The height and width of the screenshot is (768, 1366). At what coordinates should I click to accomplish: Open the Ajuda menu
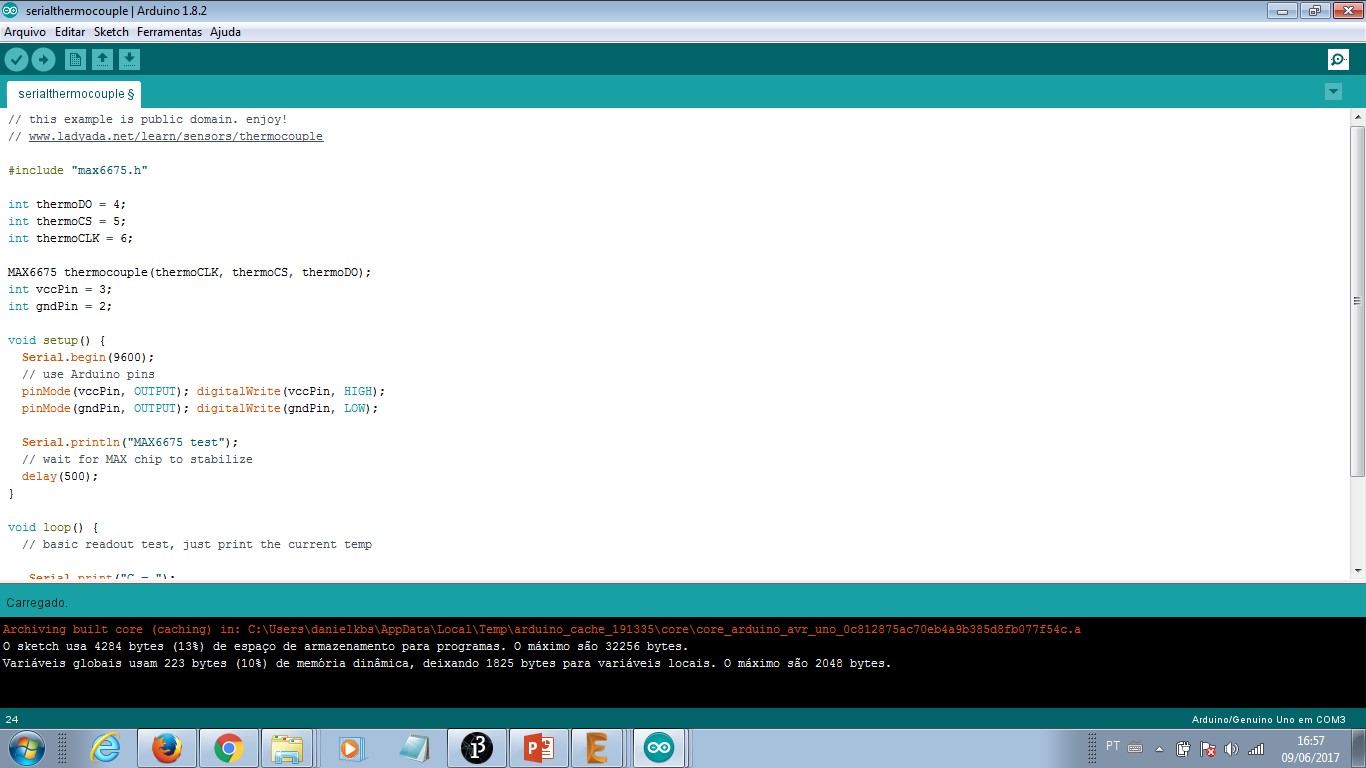tap(225, 32)
